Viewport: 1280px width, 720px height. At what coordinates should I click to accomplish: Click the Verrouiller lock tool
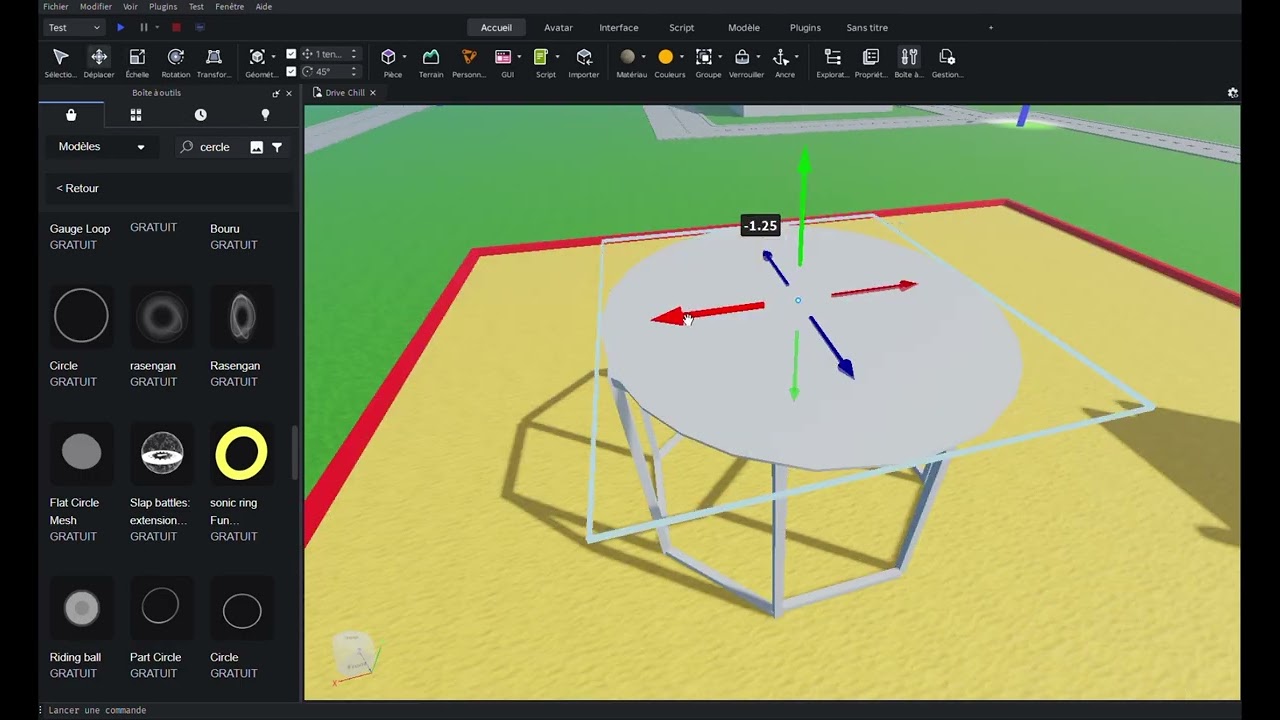743,63
